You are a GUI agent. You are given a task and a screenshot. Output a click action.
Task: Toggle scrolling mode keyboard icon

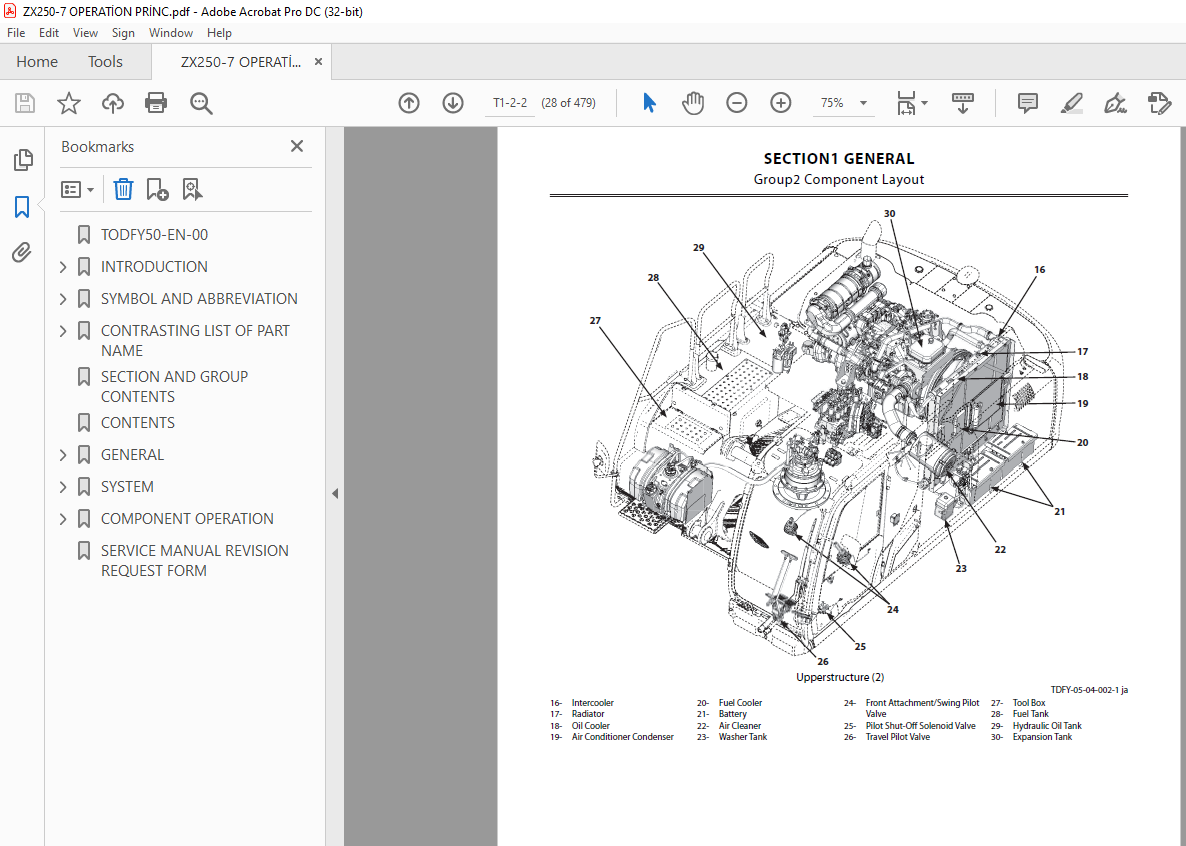tap(963, 103)
